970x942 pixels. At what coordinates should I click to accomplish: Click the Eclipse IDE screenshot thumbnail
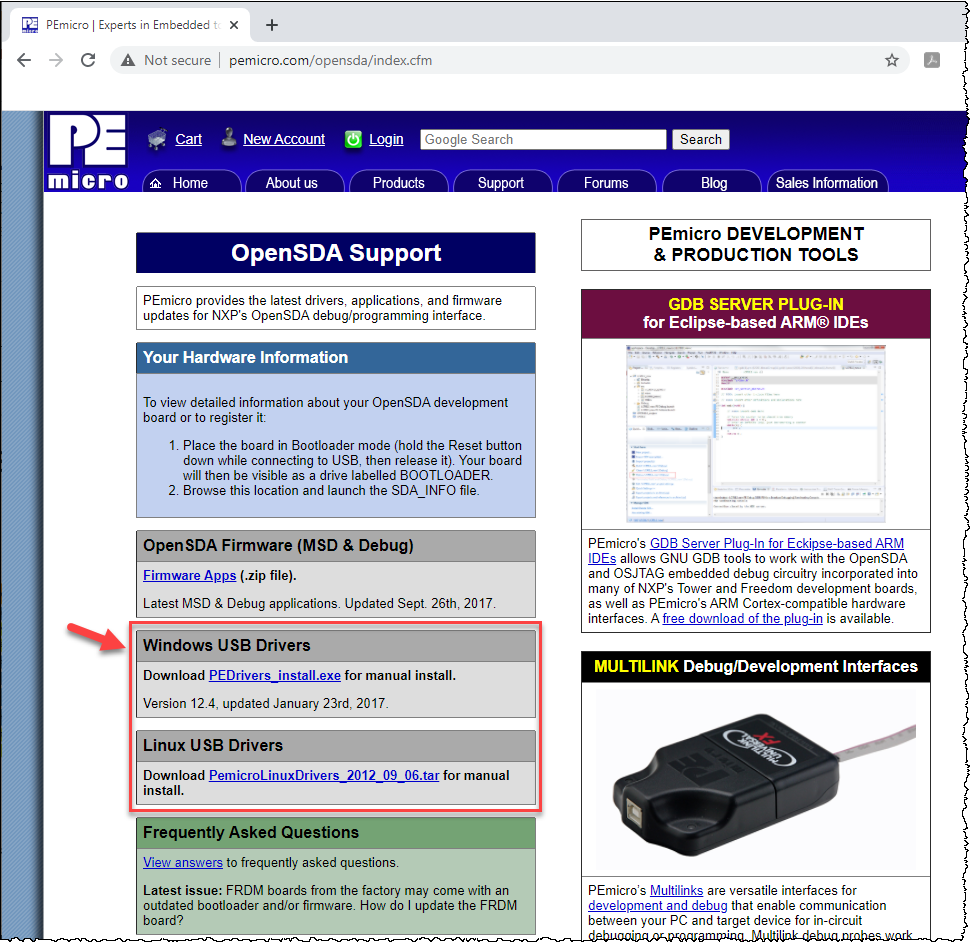(755, 433)
